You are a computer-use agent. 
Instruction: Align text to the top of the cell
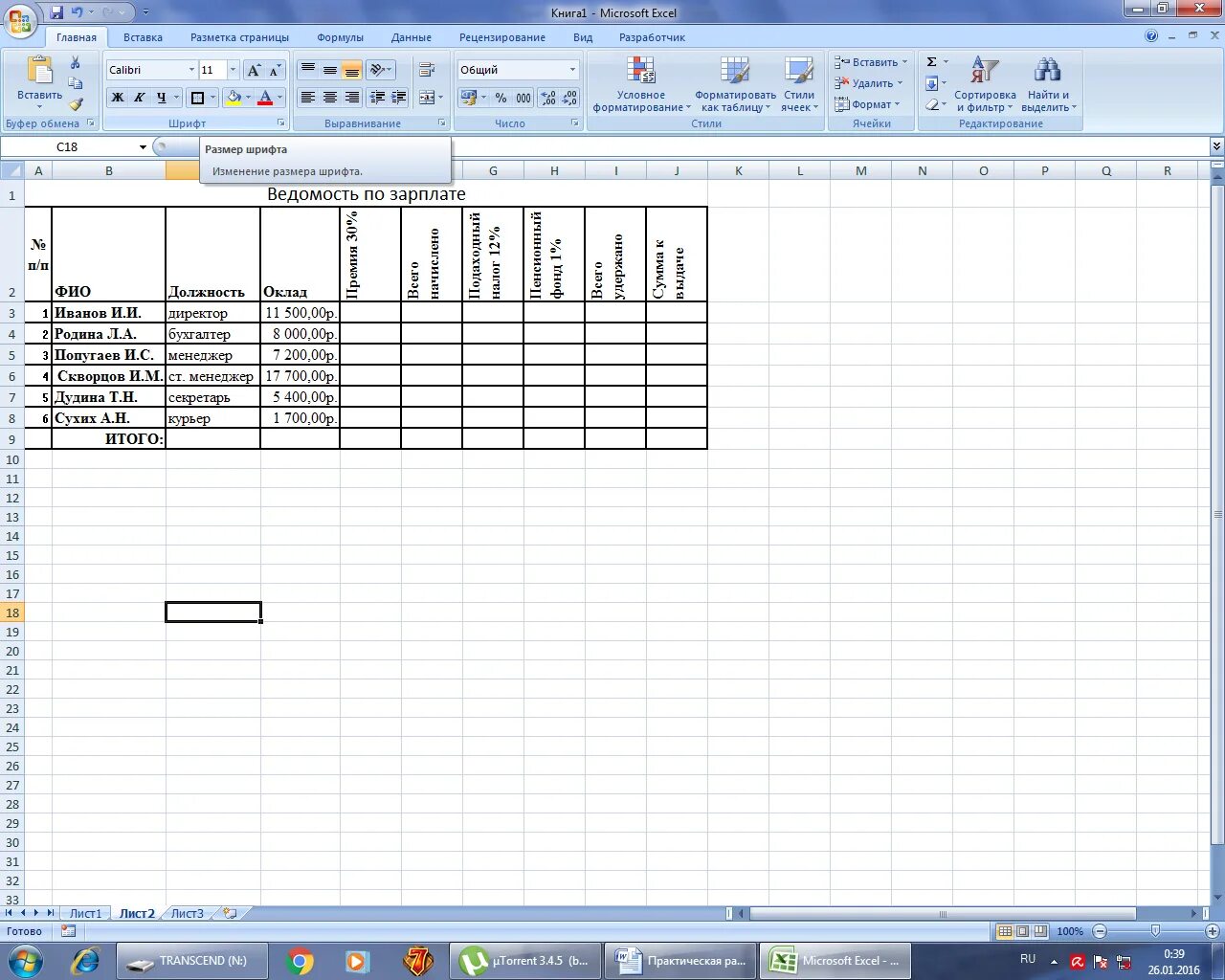(x=307, y=70)
